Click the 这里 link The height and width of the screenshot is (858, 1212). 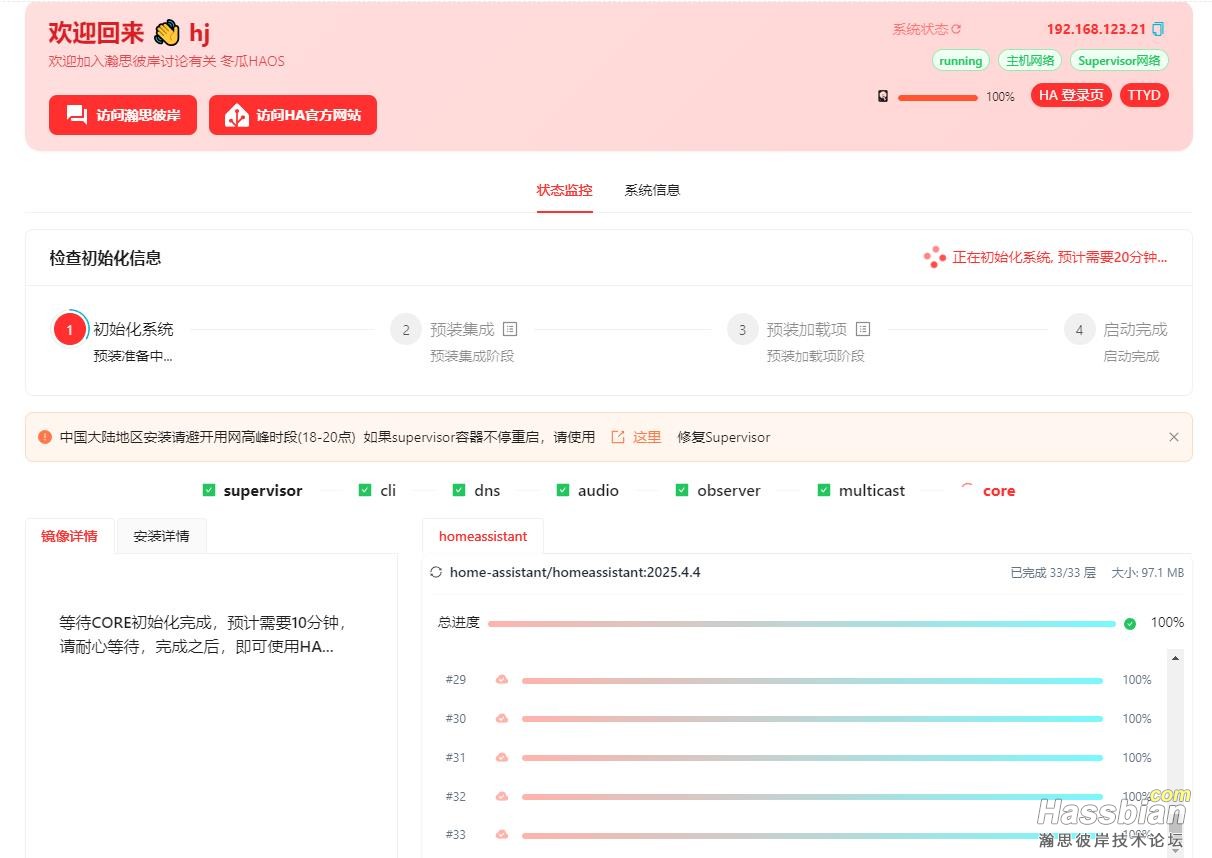647,437
